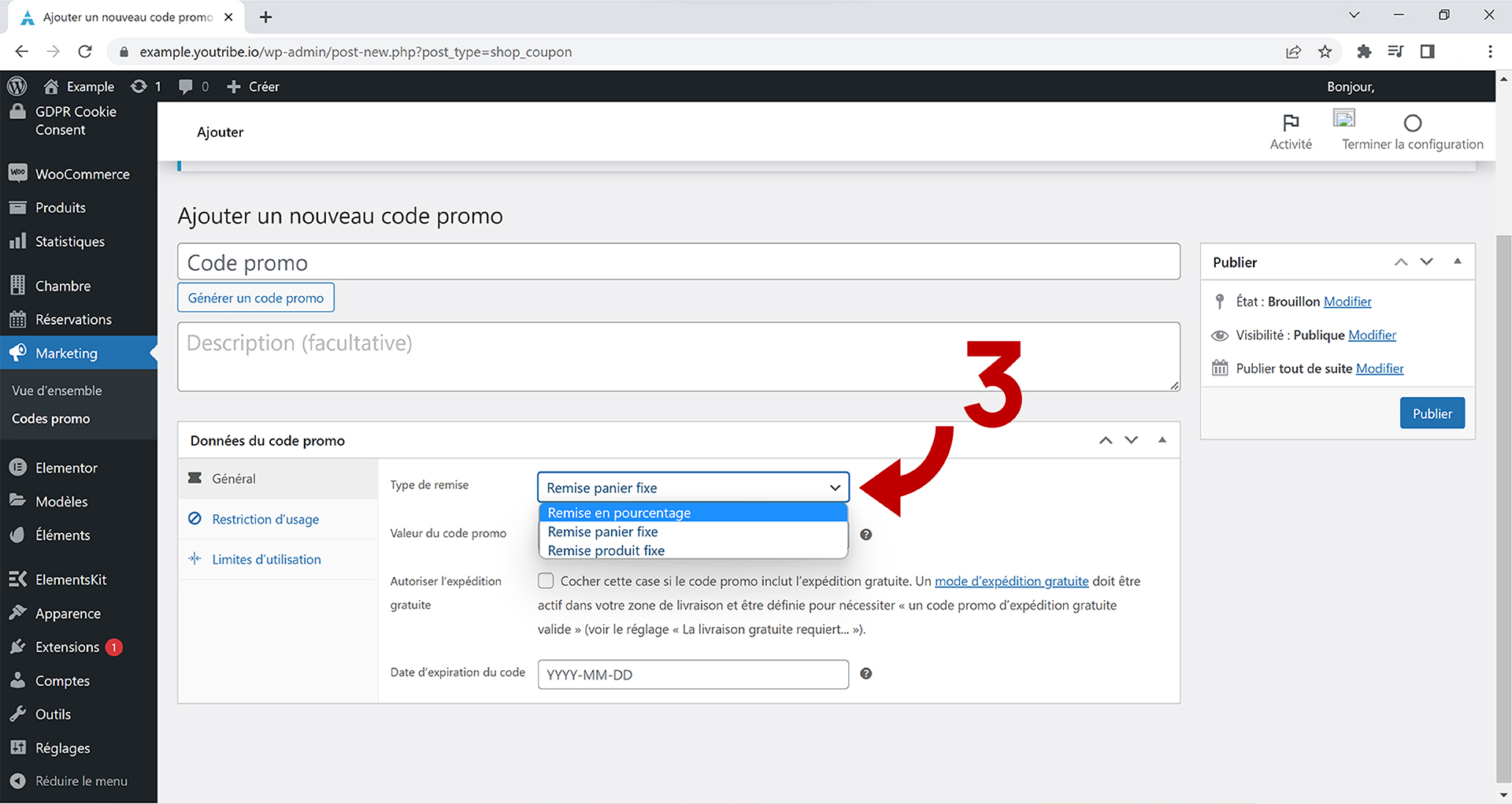Open Limites d'utilisation tab
Viewport: 1512px width, 804px height.
266,560
